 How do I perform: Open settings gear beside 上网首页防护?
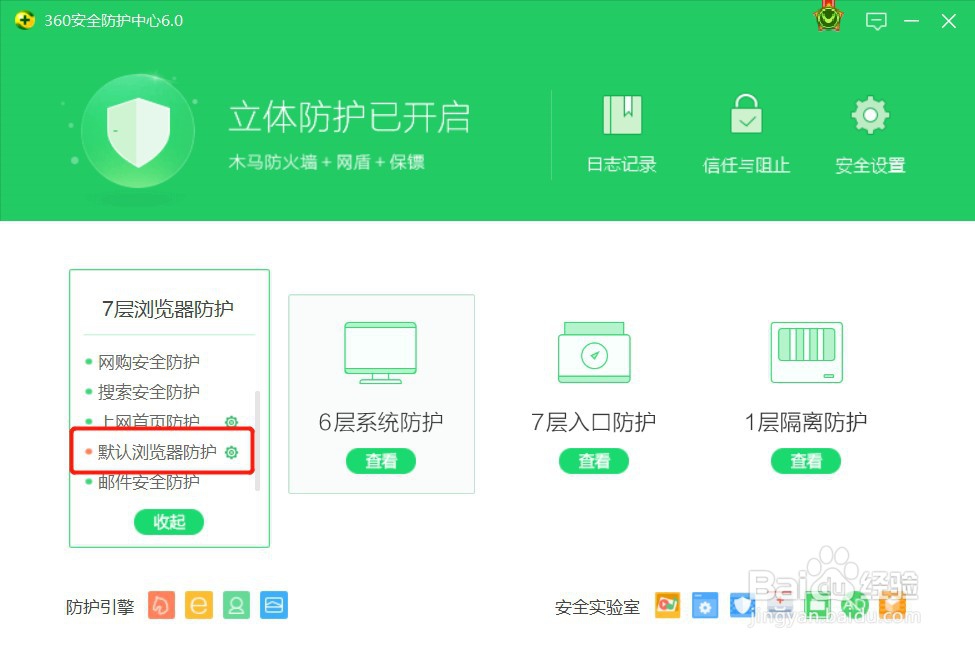coord(231,422)
